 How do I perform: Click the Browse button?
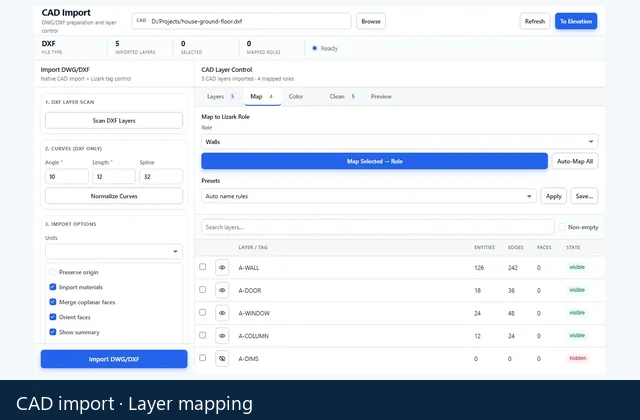pyautogui.click(x=371, y=21)
